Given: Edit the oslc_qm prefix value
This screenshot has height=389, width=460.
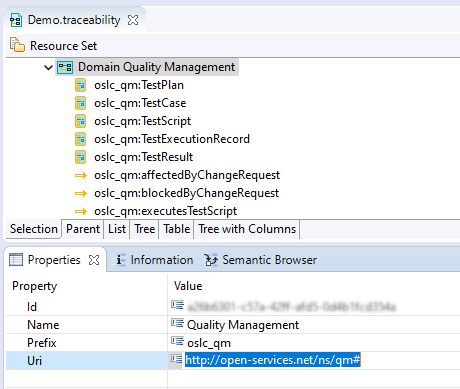Looking at the screenshot, I should 209,343.
